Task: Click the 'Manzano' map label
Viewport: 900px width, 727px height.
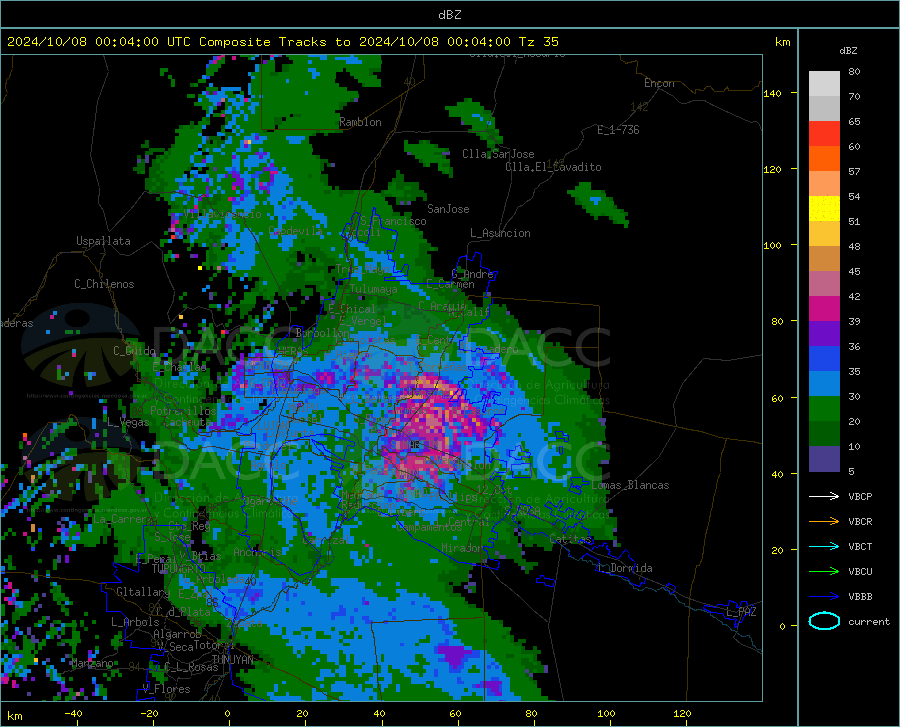Action: point(92,663)
